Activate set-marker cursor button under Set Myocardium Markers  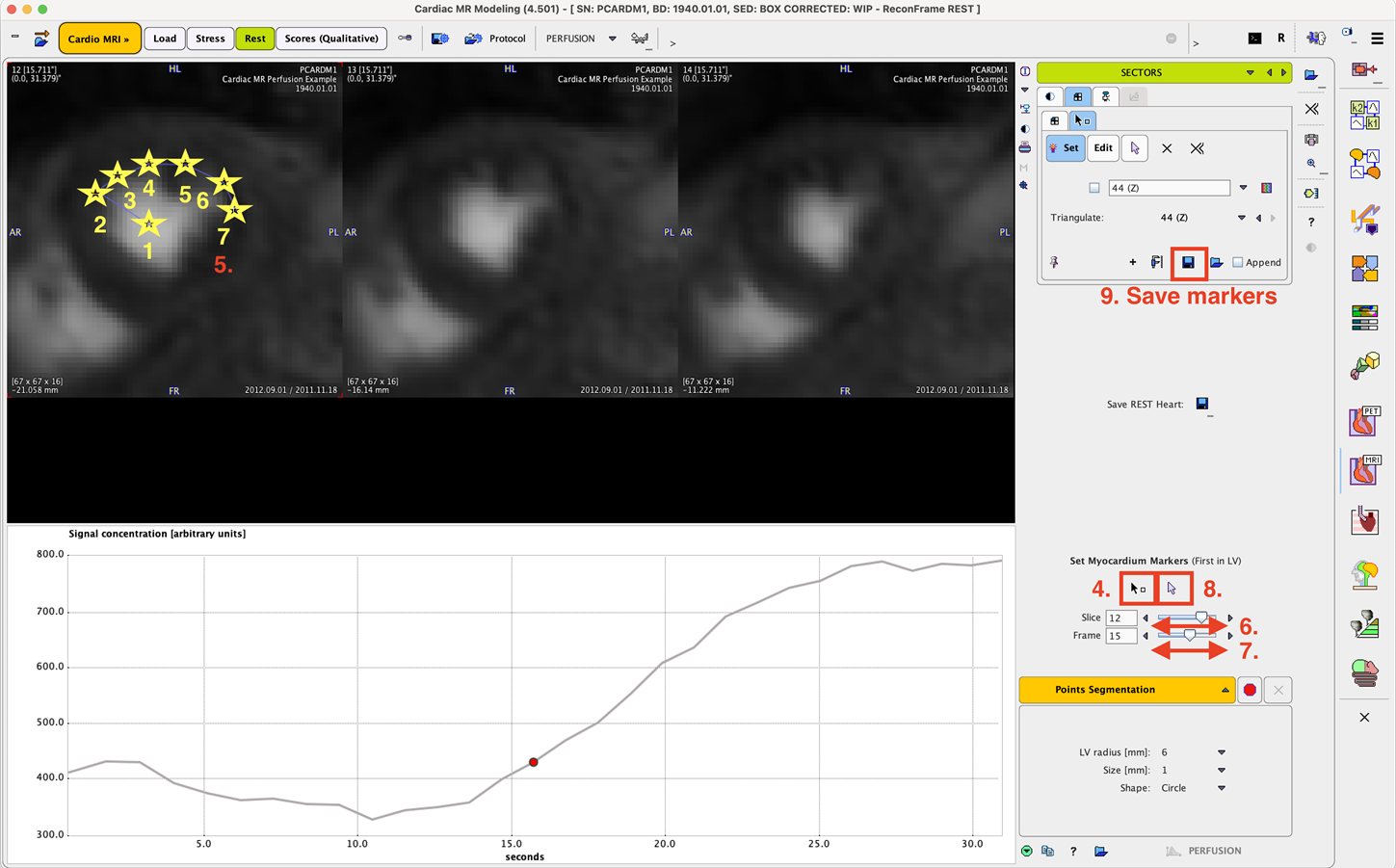[1138, 588]
